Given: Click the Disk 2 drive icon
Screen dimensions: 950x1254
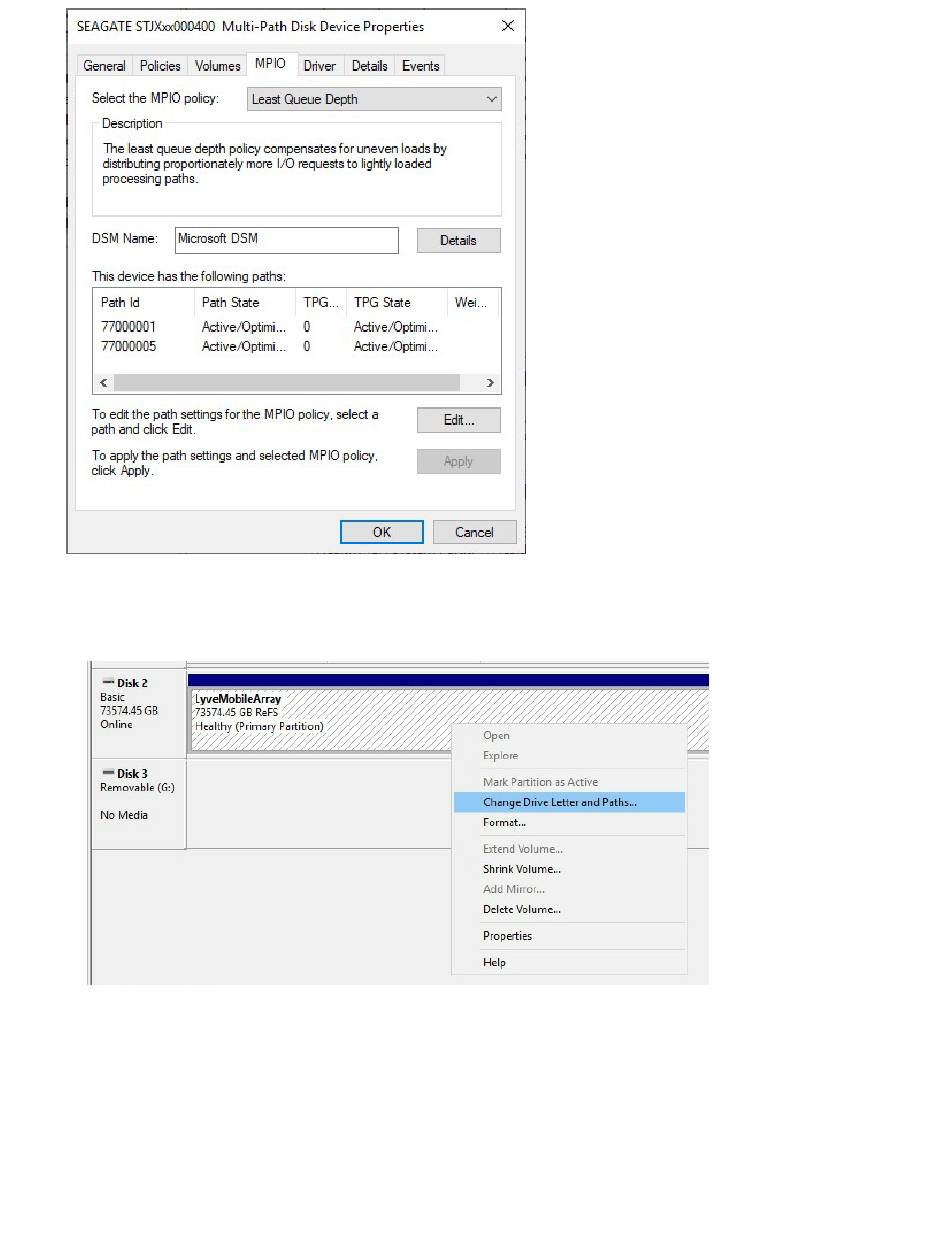Looking at the screenshot, I should coord(107,683).
